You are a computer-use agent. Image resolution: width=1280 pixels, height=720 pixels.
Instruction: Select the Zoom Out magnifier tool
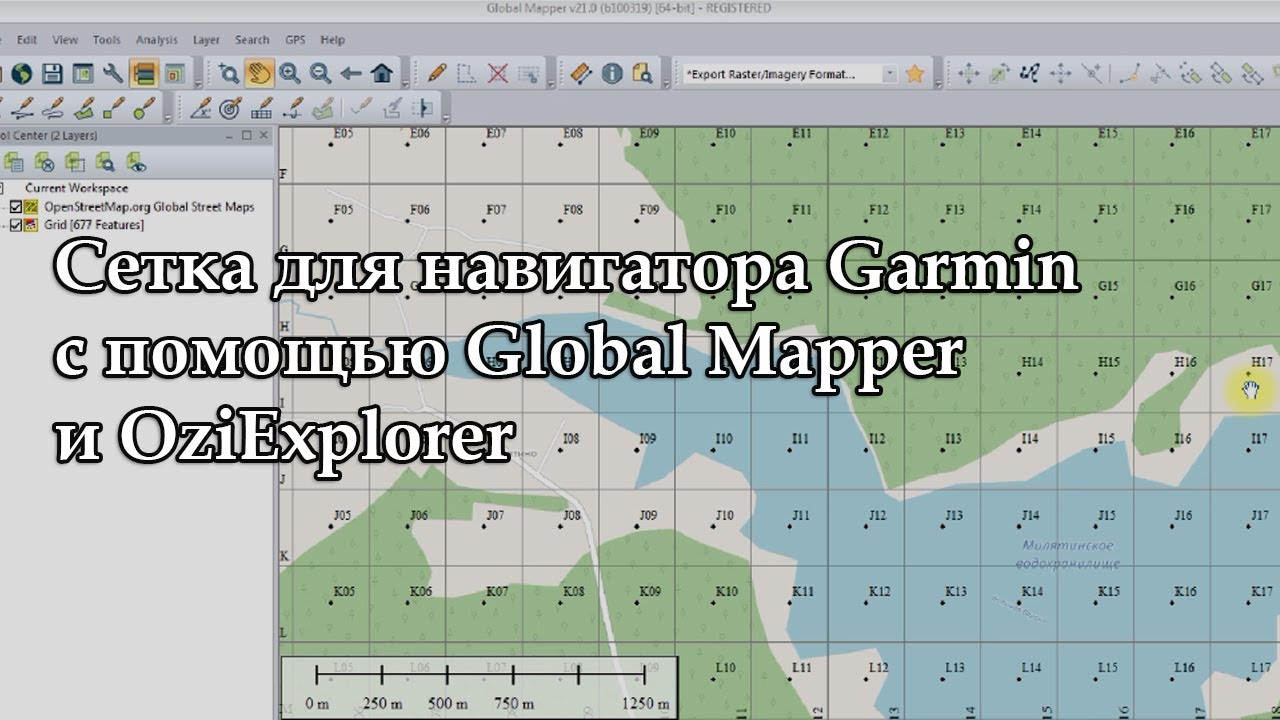(x=320, y=73)
